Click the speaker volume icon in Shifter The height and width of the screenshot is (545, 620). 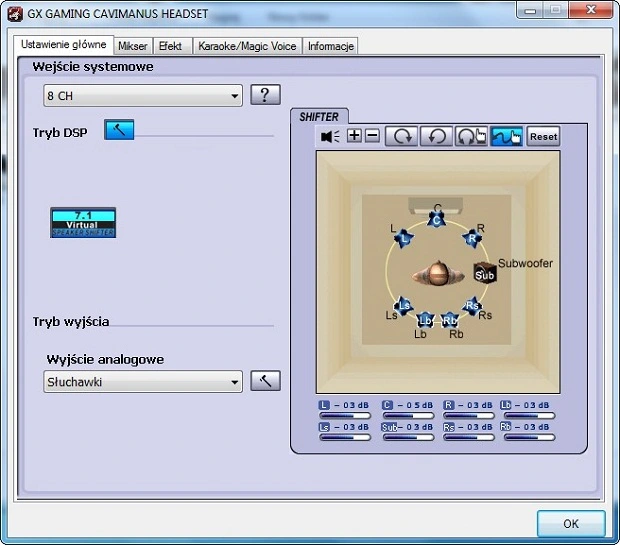click(x=330, y=136)
